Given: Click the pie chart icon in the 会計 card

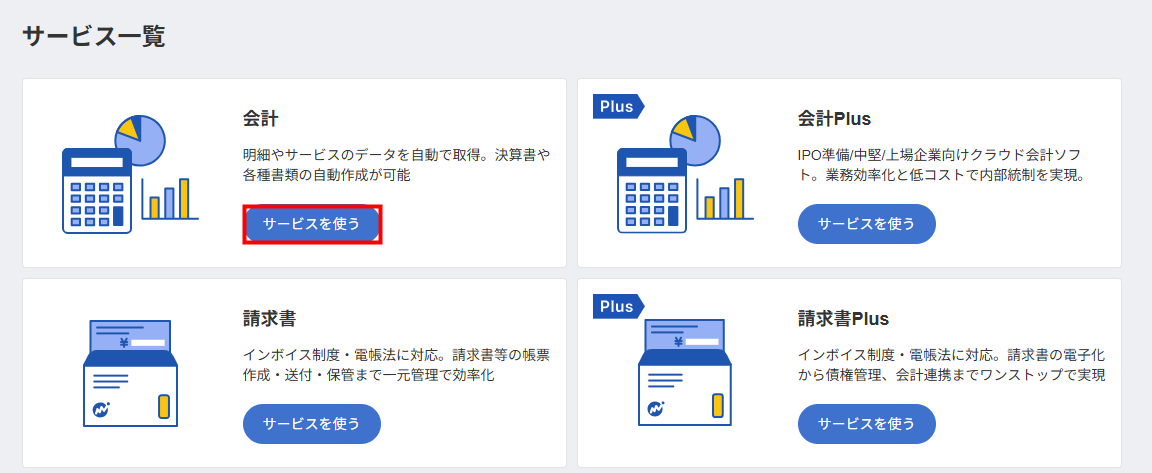Looking at the screenshot, I should tap(141, 139).
